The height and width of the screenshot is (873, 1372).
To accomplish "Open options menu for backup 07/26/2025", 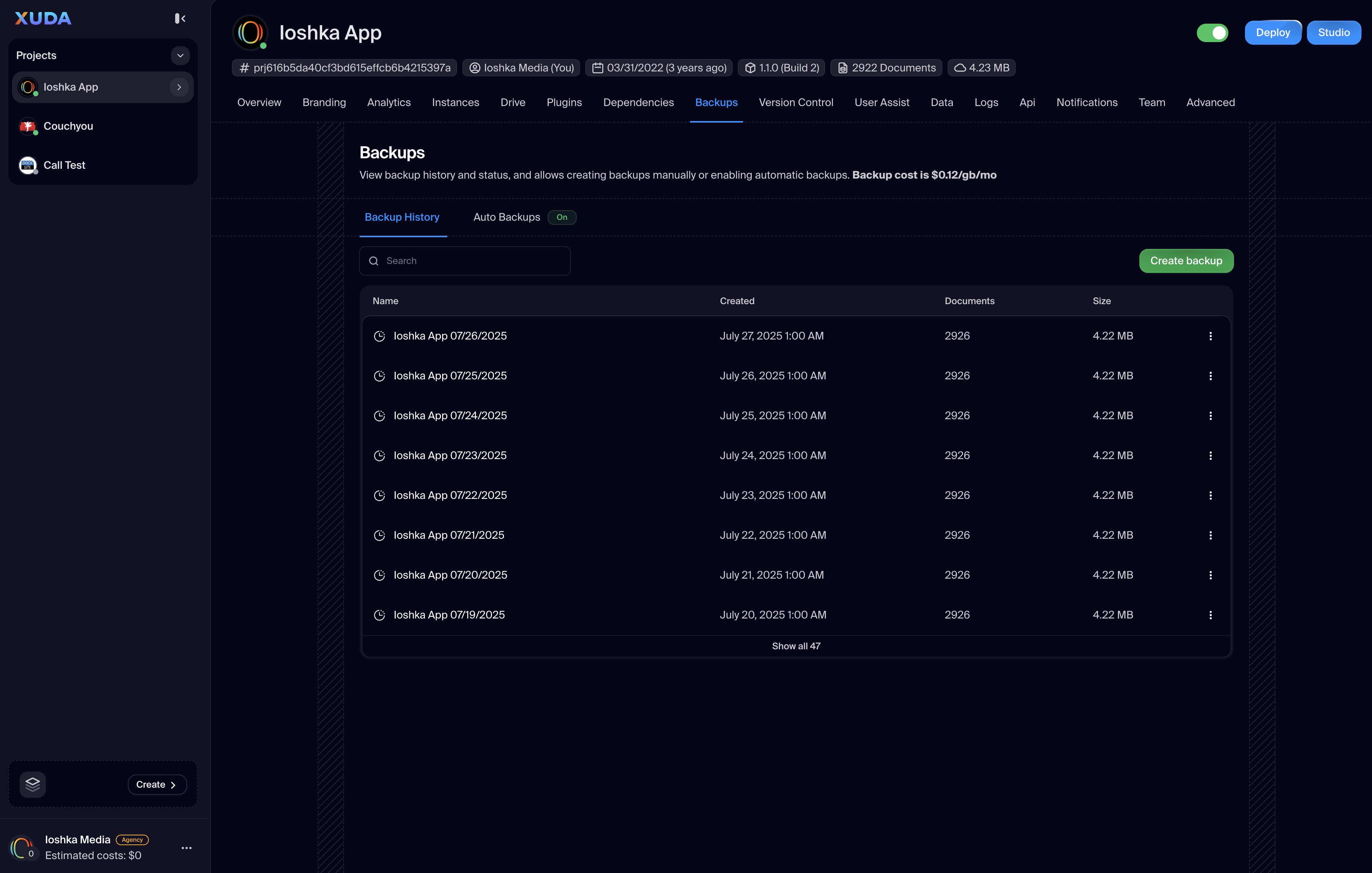I will click(x=1210, y=336).
